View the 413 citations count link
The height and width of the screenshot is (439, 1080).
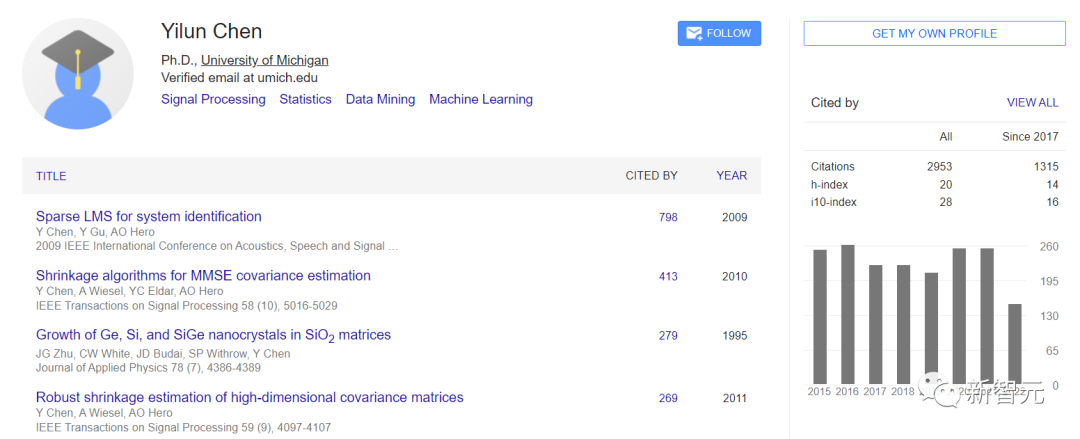coord(668,277)
